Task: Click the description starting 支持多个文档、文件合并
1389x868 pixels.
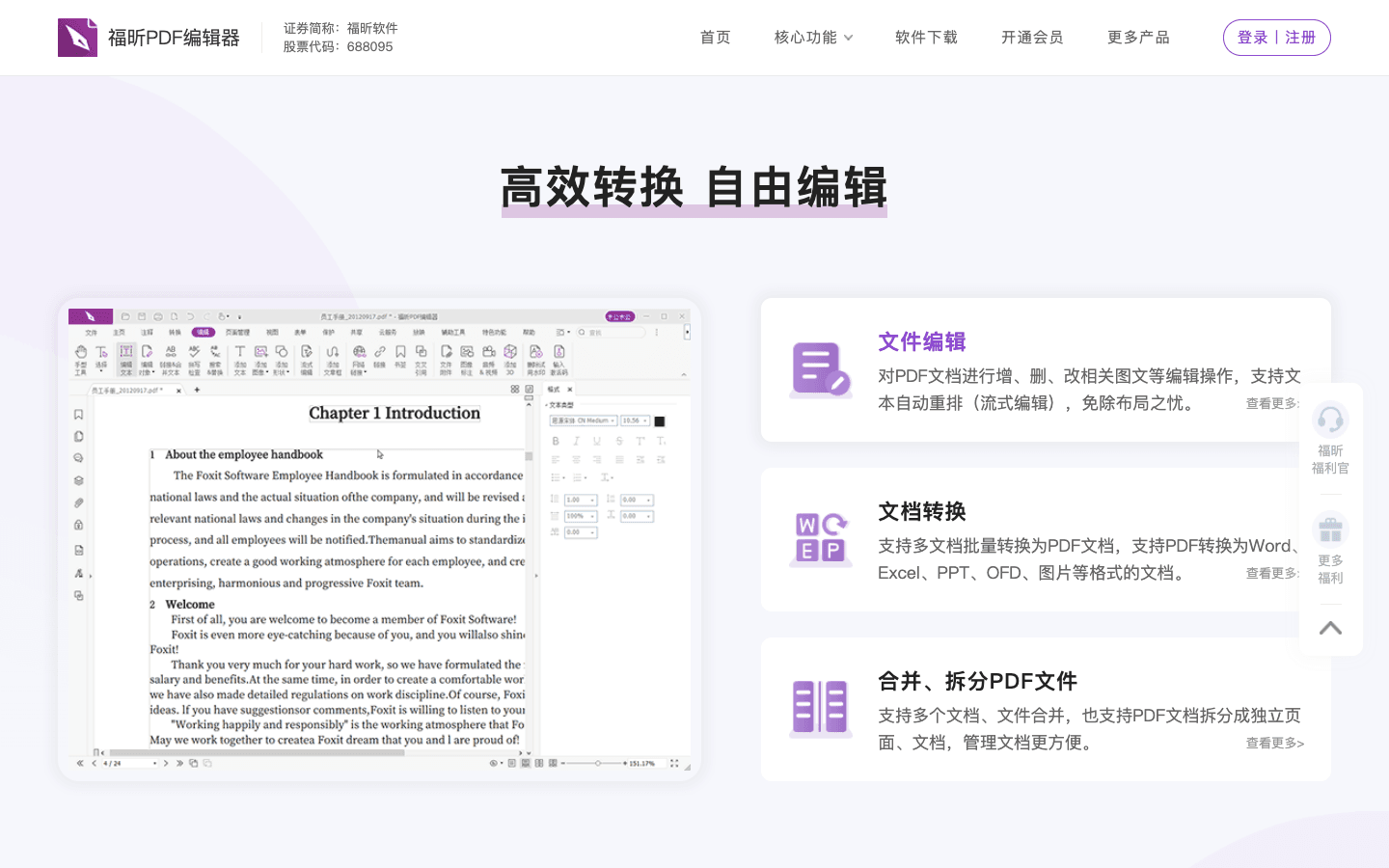Action: point(1089,729)
